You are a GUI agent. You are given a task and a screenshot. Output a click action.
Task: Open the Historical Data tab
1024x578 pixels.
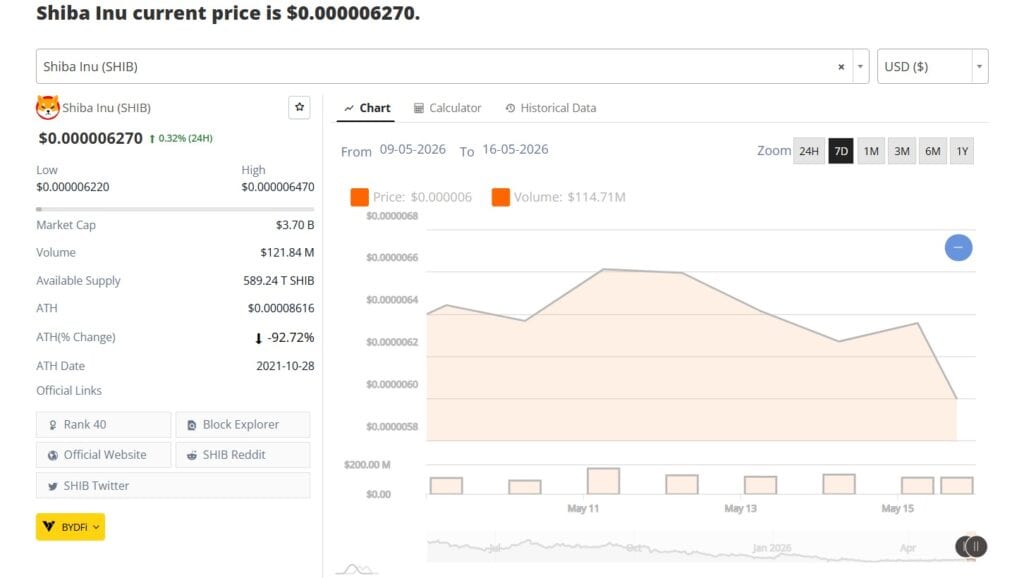point(551,108)
